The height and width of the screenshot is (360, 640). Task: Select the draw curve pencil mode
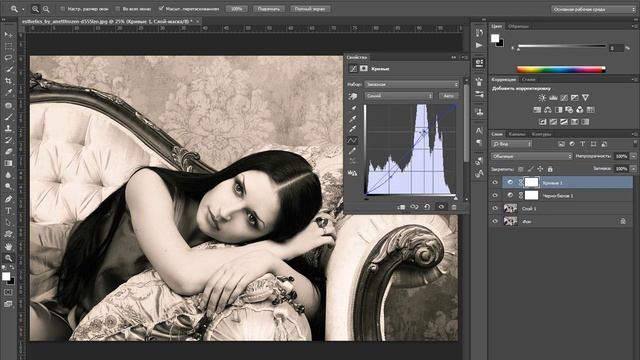pyautogui.click(x=353, y=151)
